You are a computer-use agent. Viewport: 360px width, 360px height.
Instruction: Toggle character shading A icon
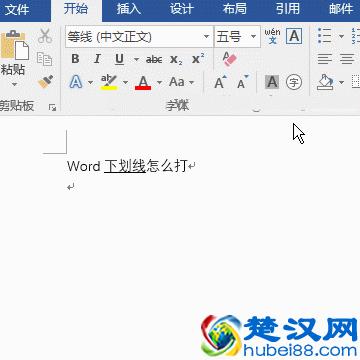[x=272, y=82]
